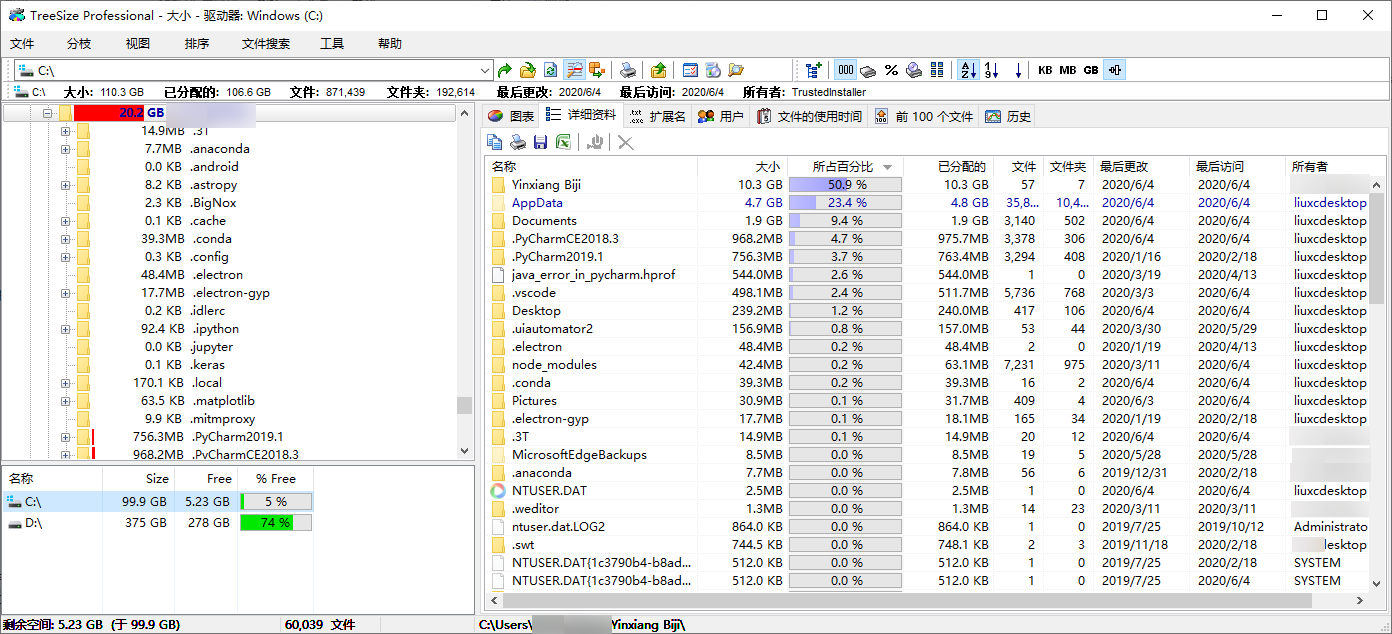
Task: Open the options checklist window icon
Action: pyautogui.click(x=690, y=70)
